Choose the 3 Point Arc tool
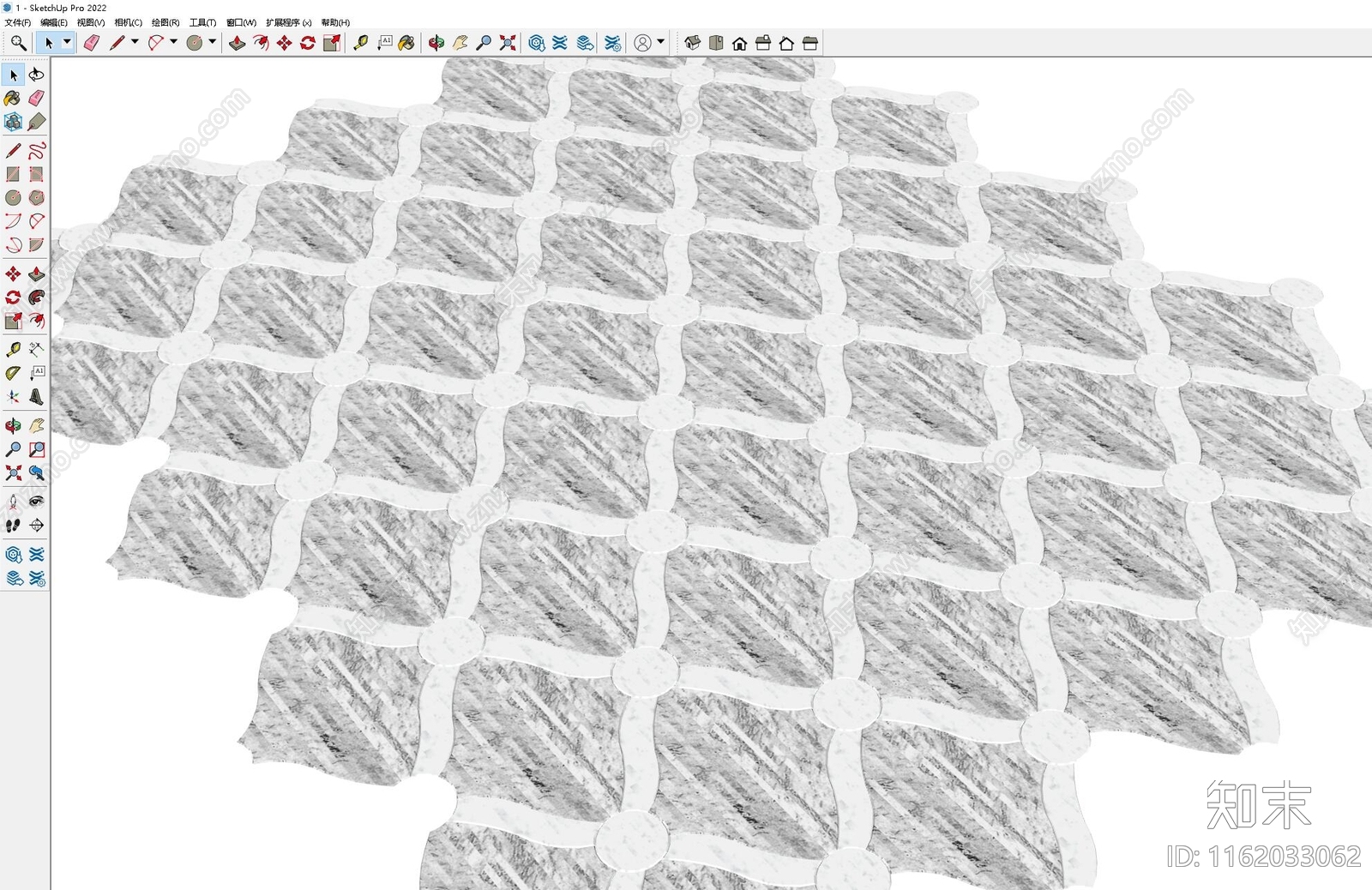 (x=13, y=244)
